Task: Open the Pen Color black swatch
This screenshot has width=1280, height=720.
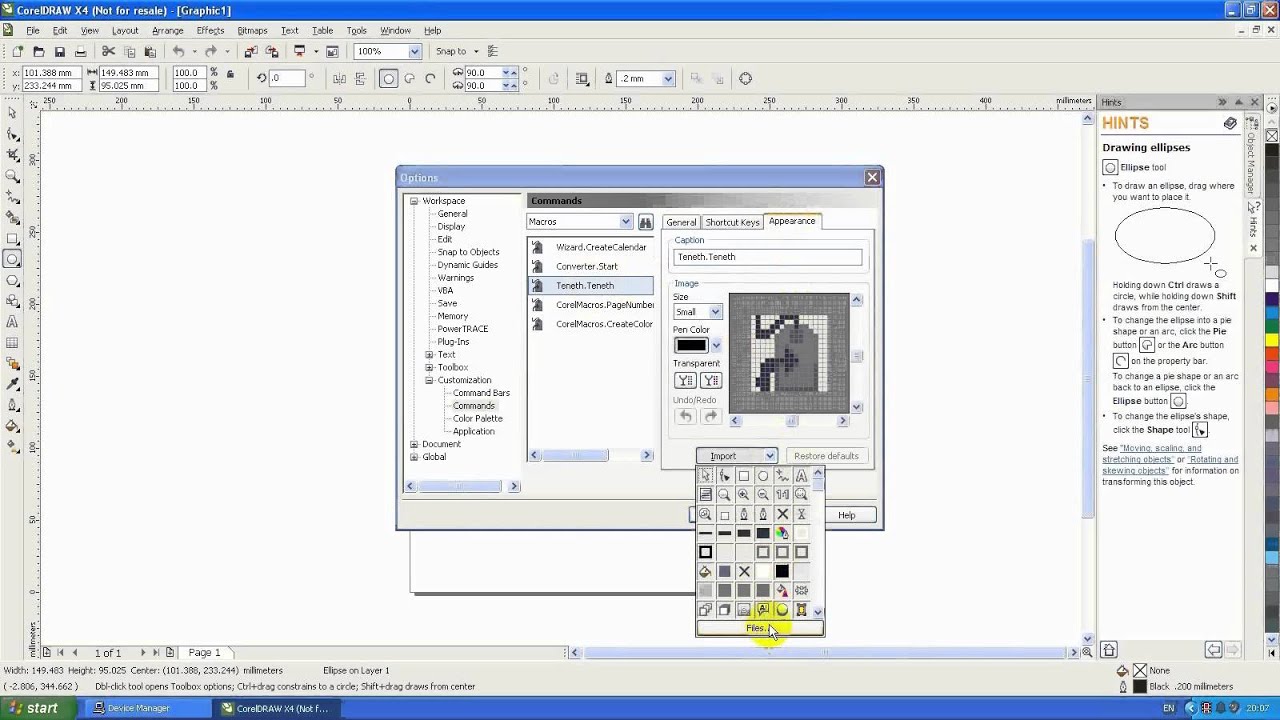Action: [x=691, y=346]
